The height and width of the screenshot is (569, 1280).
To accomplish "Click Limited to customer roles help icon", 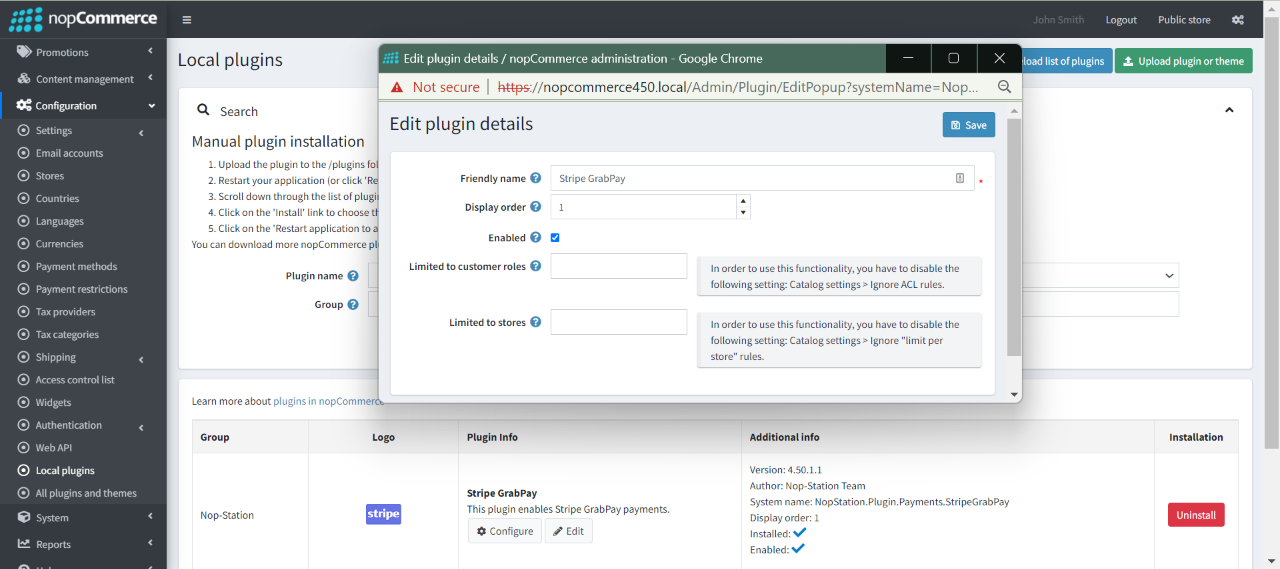I will point(536,266).
